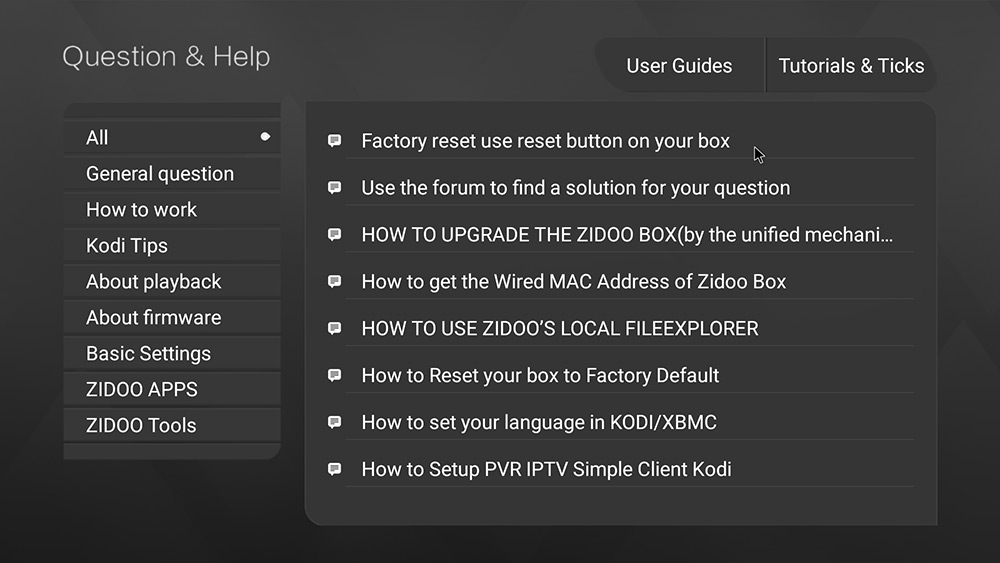Select the Kodi Tips category
This screenshot has height=563, width=1000.
point(172,245)
